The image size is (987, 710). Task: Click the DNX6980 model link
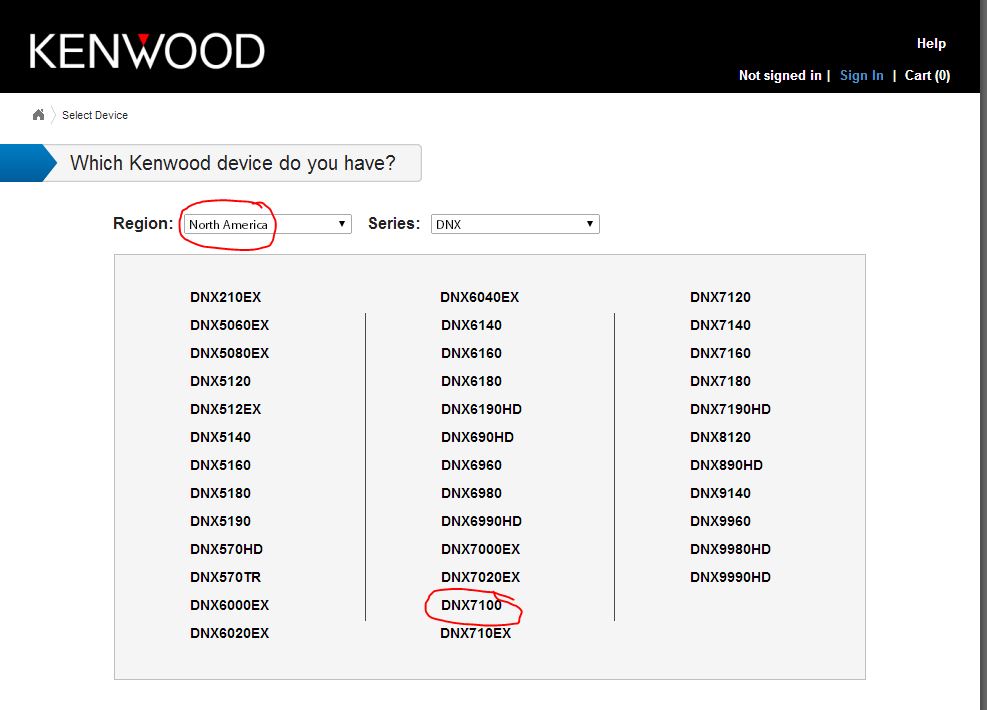pos(471,493)
